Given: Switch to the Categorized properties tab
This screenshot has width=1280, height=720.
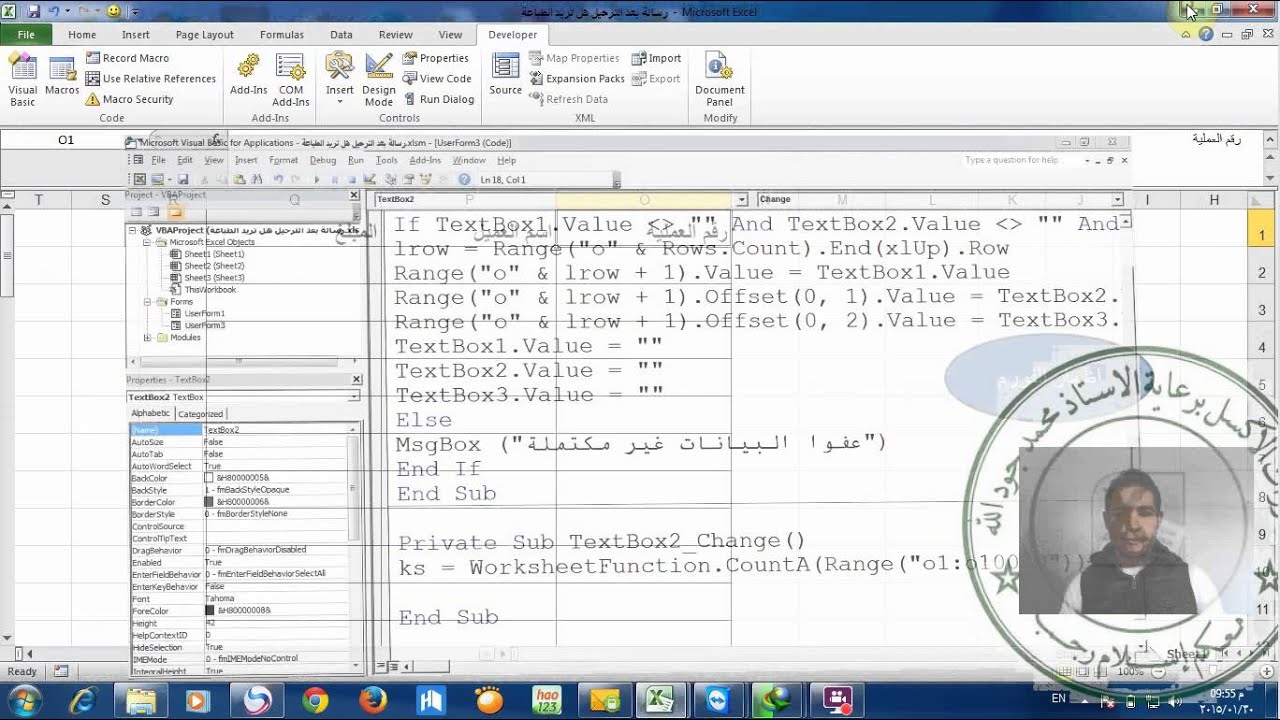Looking at the screenshot, I should click(x=200, y=413).
